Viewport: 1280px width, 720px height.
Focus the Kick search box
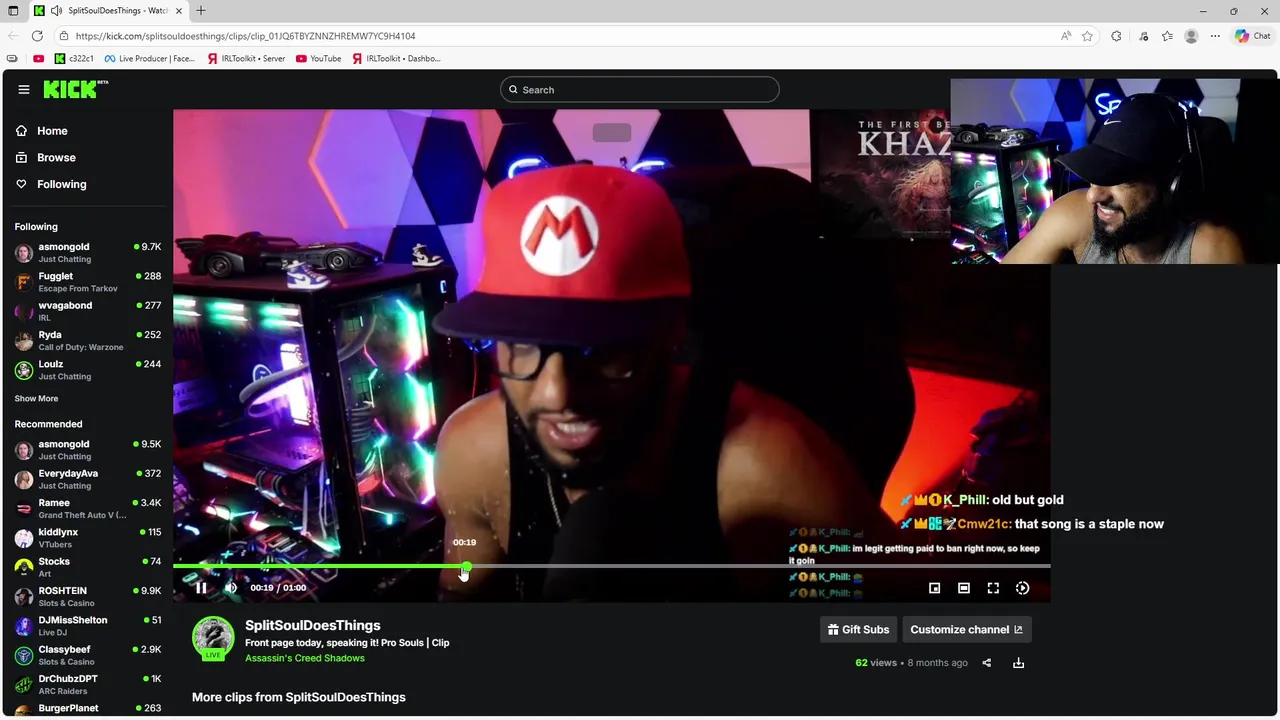(x=640, y=90)
